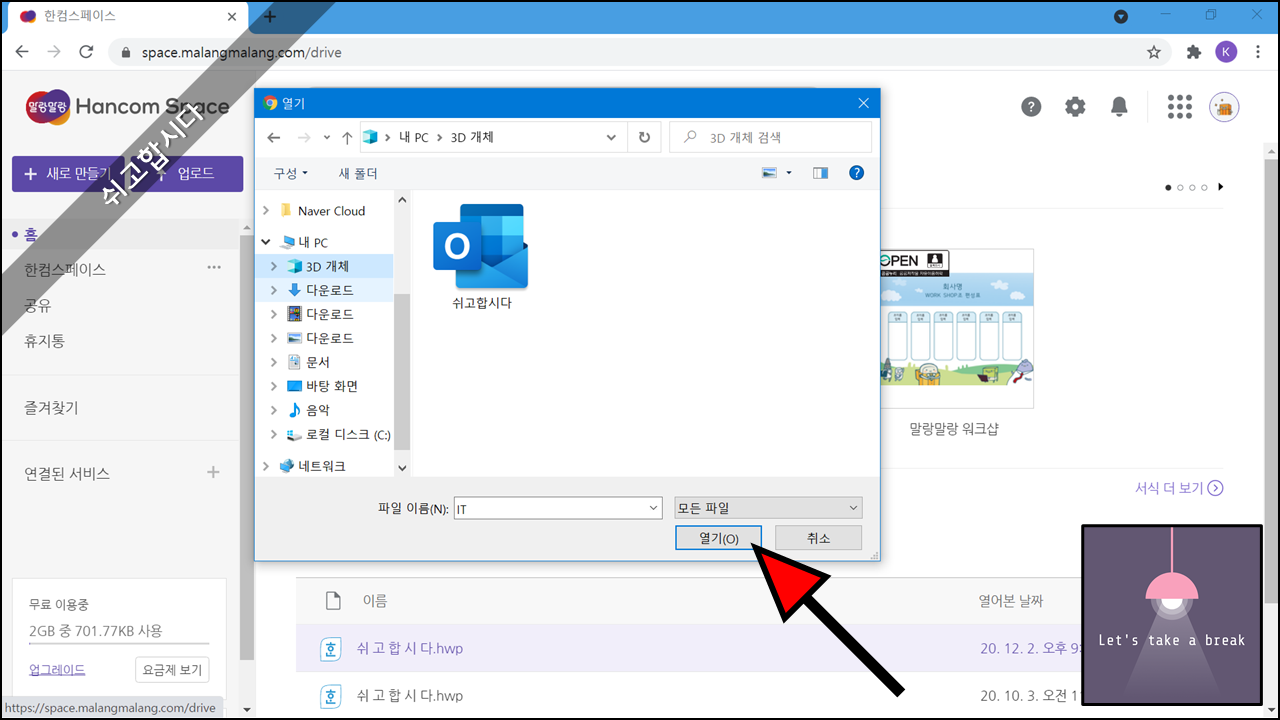The height and width of the screenshot is (720, 1280).
Task: Click the user profile avatar in Hancom Space
Action: tap(1224, 107)
